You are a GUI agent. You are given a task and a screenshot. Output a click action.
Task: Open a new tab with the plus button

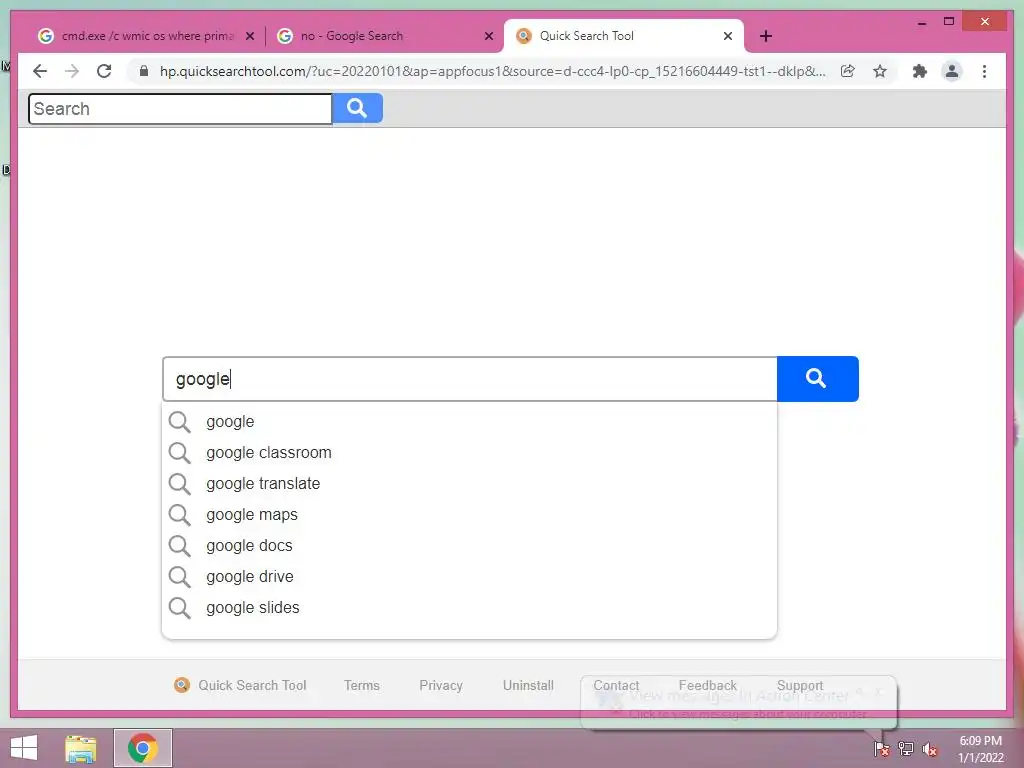click(766, 36)
